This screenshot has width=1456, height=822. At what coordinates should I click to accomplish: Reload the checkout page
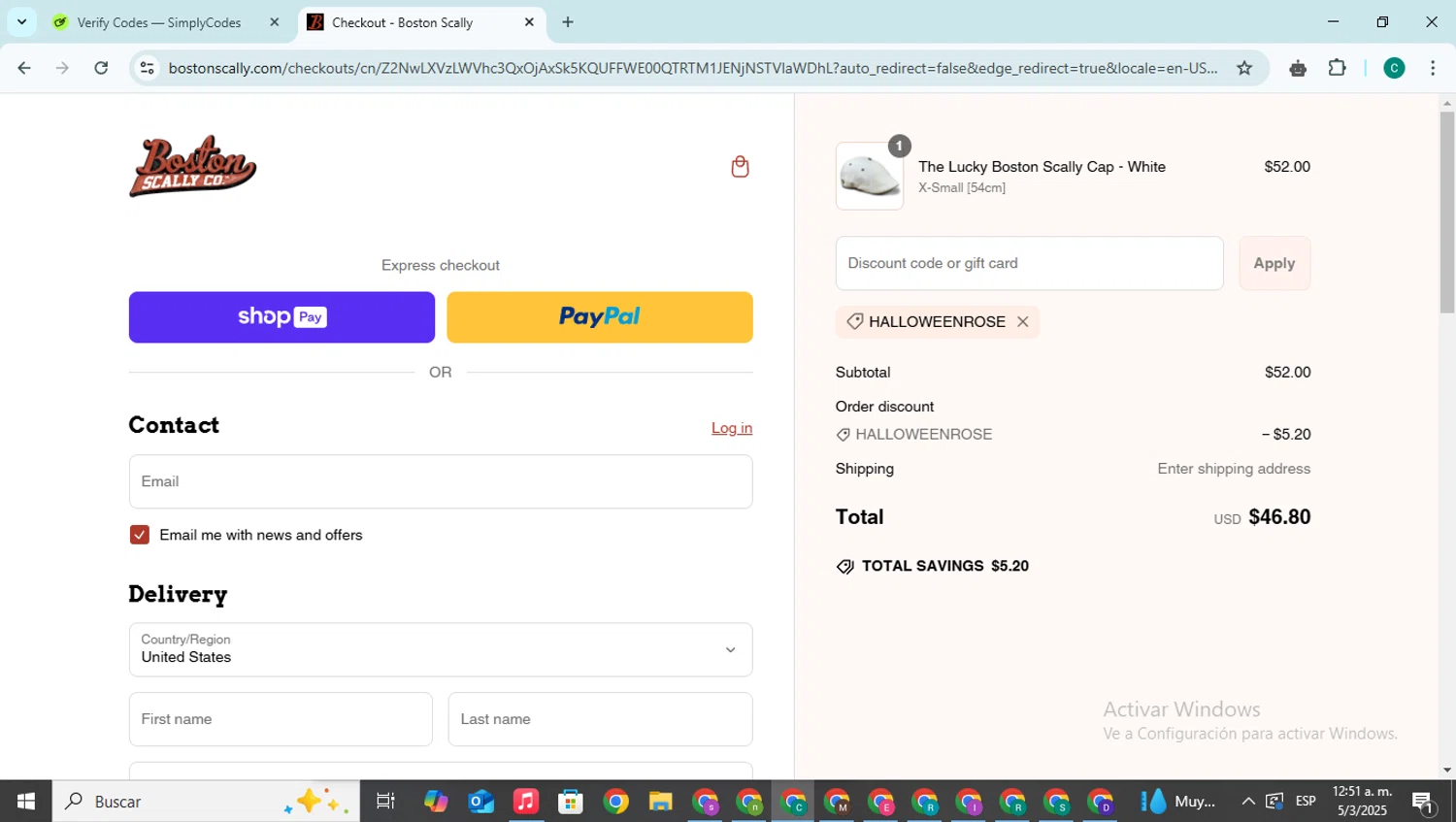[x=101, y=68]
